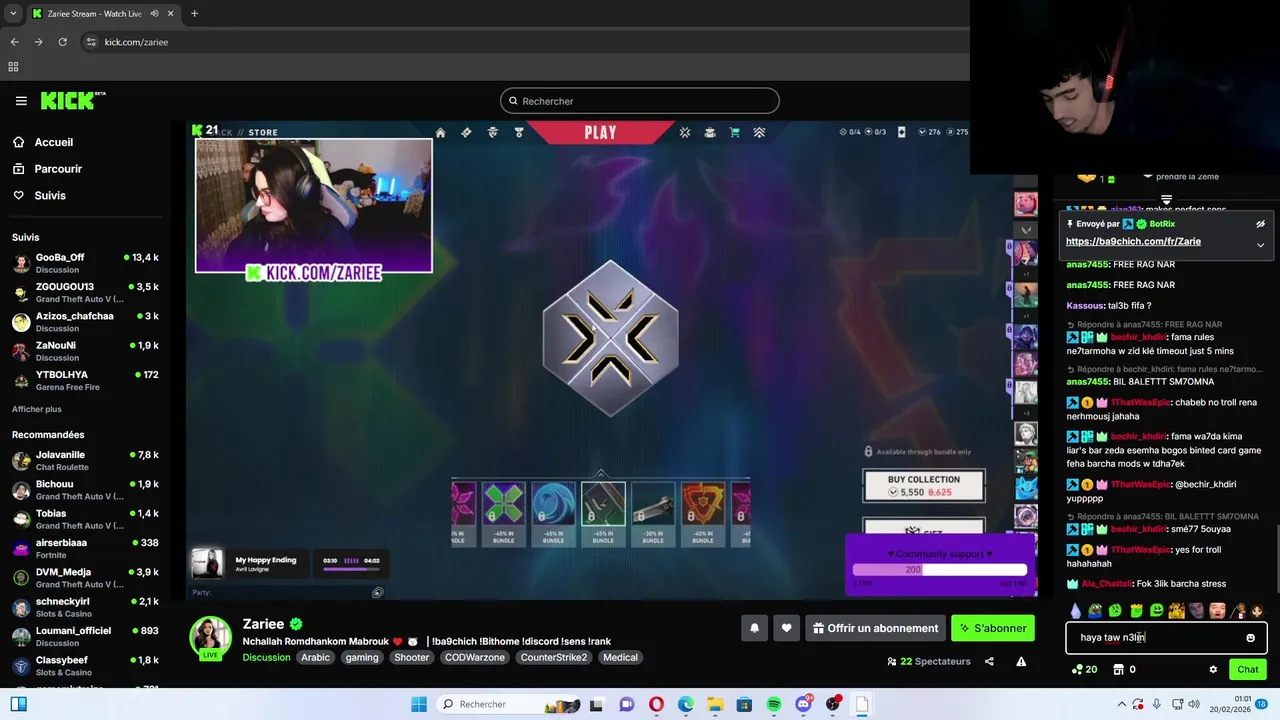Go forward in browser history
1280x720 pixels.
(x=38, y=42)
